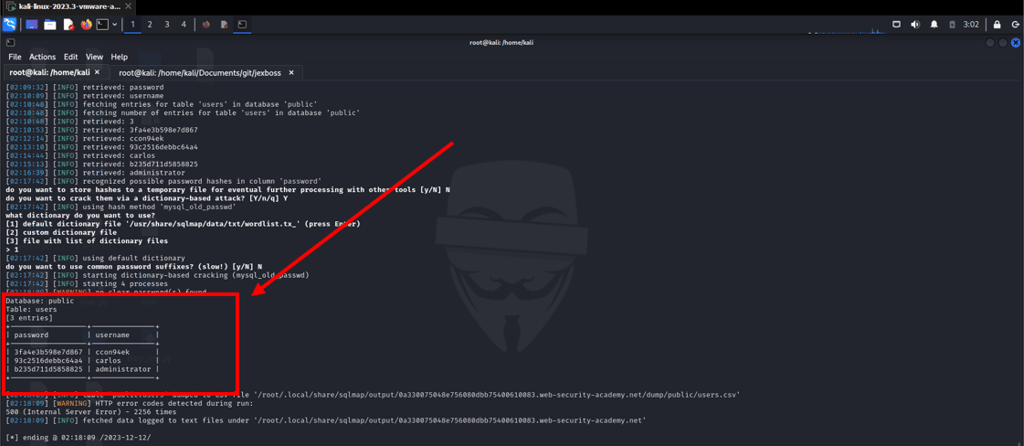Open the notifications bell icon
The height and width of the screenshot is (446, 1024).
click(934, 25)
